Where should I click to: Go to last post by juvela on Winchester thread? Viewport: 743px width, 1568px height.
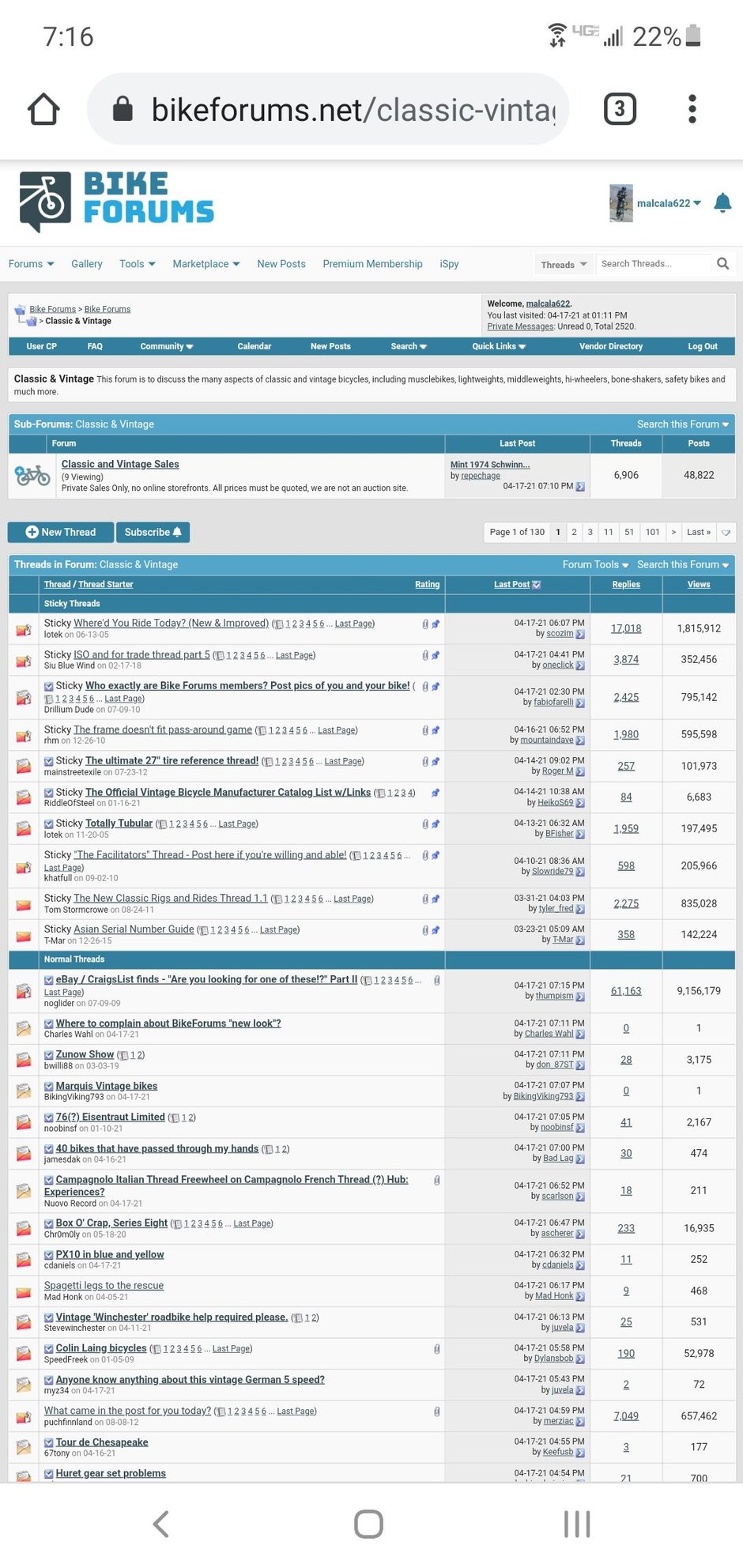point(580,1328)
